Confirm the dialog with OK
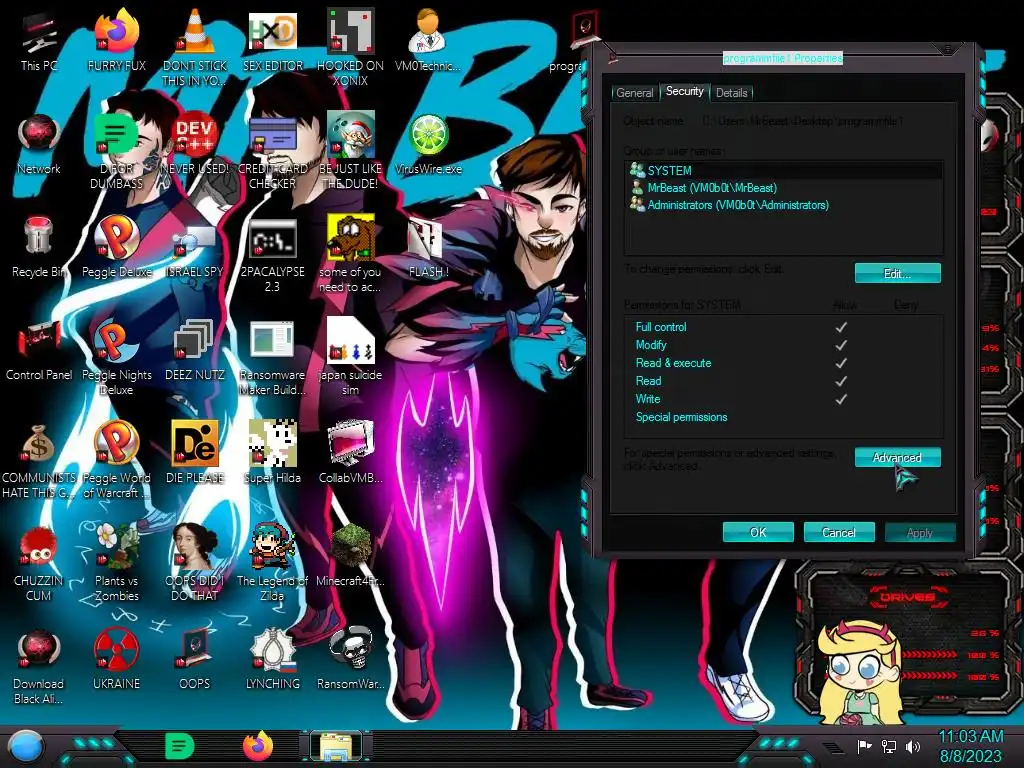Screen dimensions: 1024x768 pos(758,532)
